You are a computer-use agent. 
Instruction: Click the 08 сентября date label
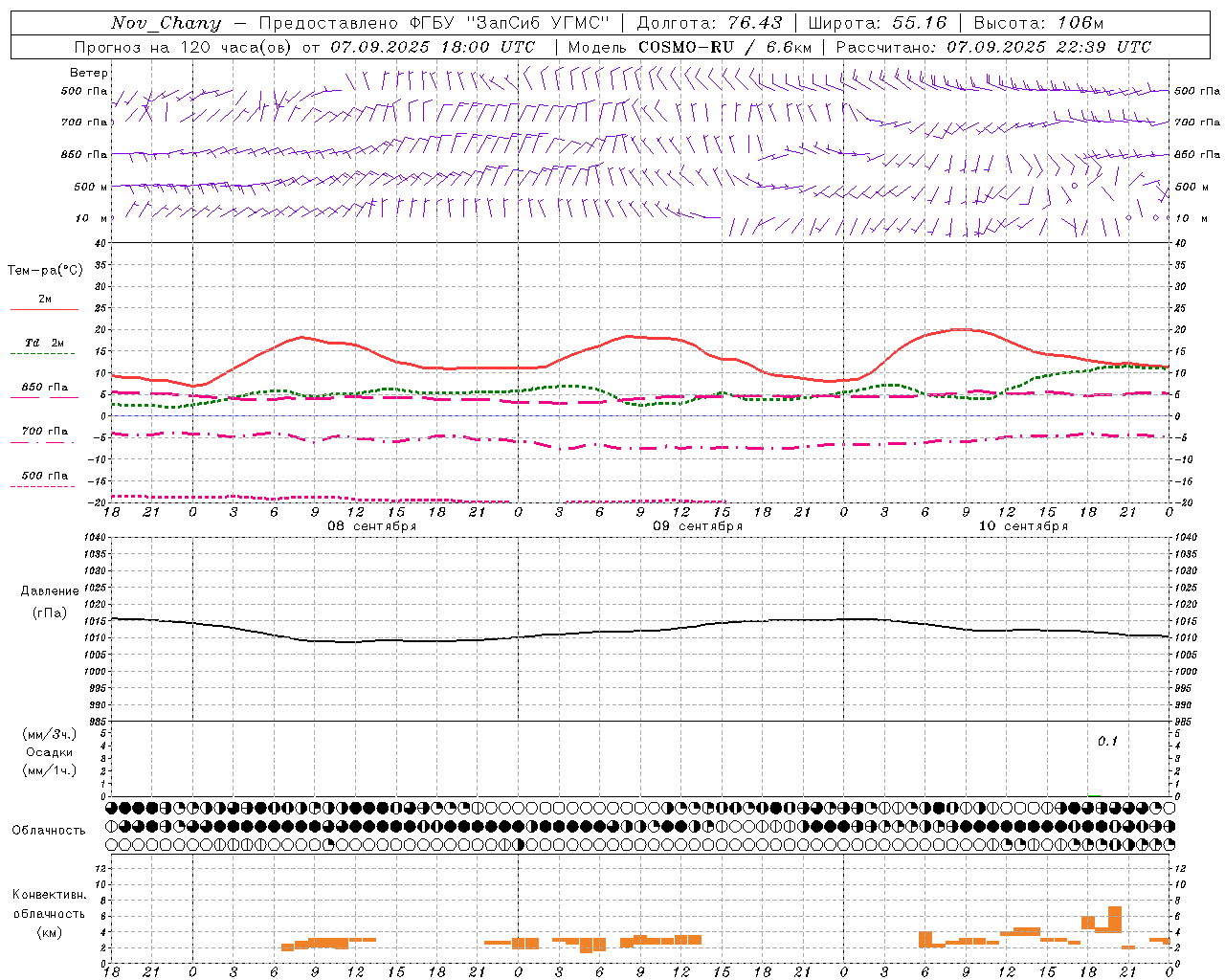[371, 526]
